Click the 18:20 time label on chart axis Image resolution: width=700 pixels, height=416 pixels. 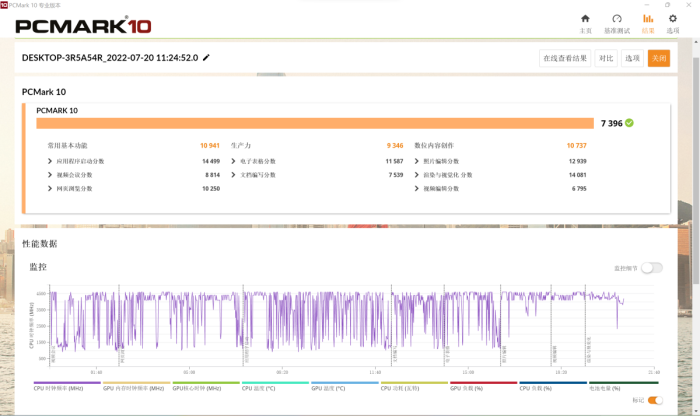(561, 372)
